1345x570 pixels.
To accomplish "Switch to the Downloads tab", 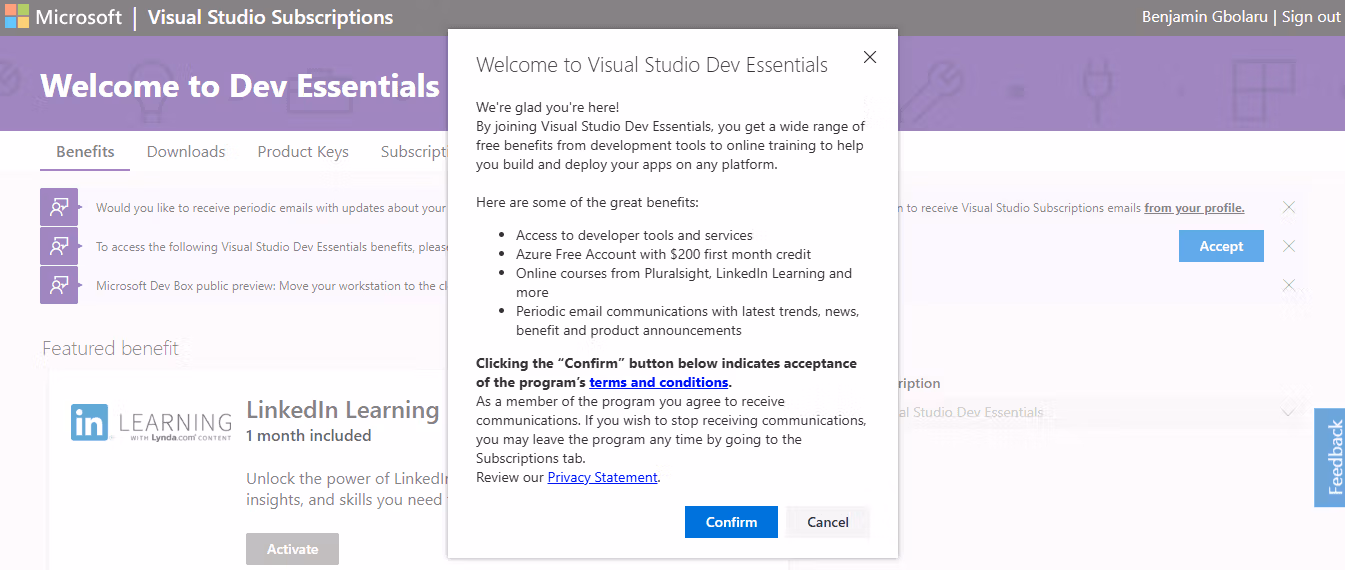I will tap(186, 152).
